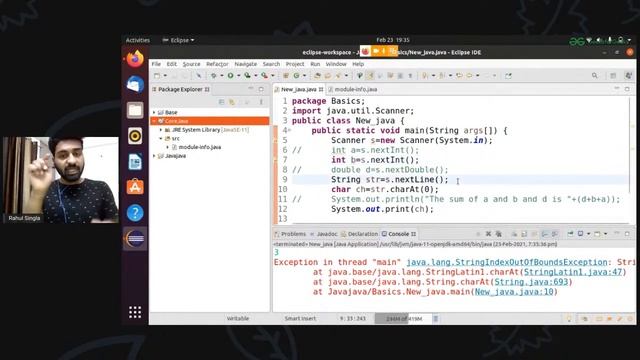Open LibreOffice Writer in the dock

click(x=135, y=162)
